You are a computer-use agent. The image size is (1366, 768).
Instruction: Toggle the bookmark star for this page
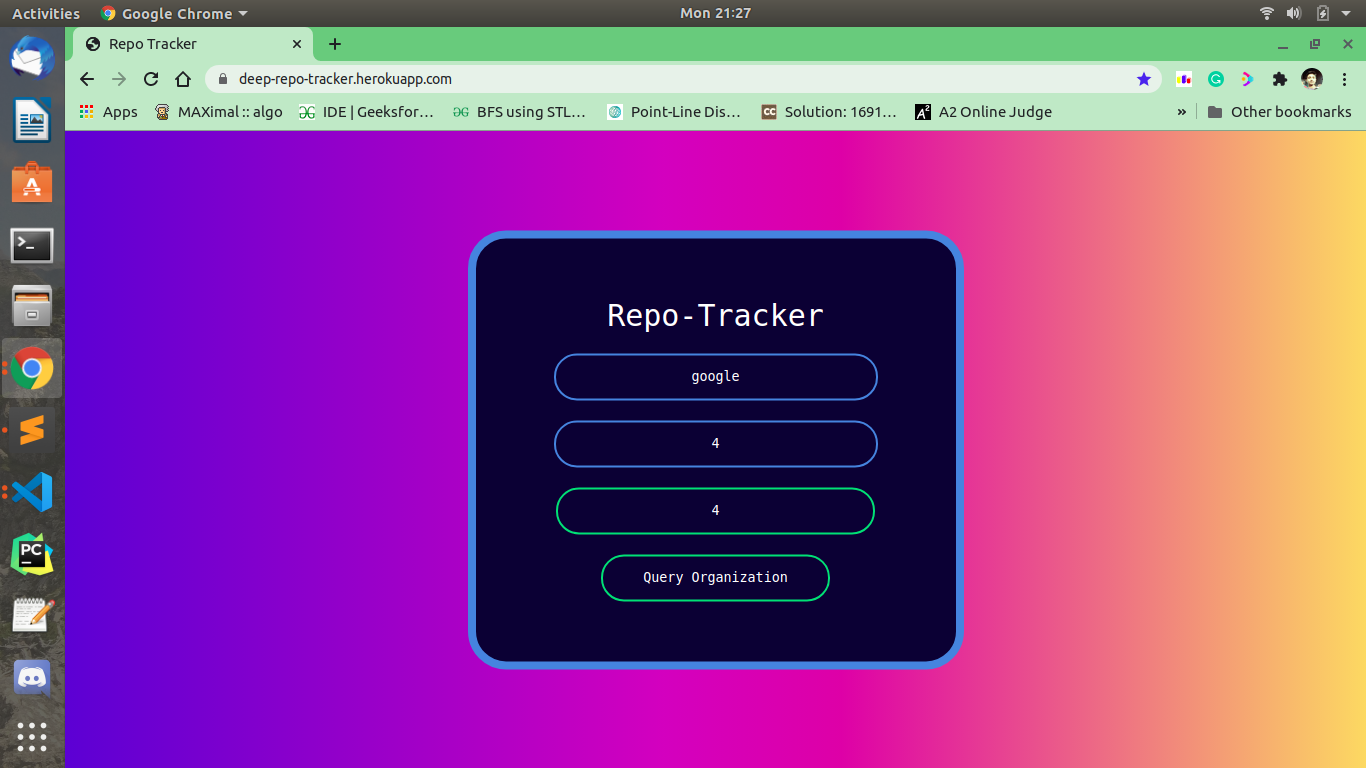[x=1144, y=79]
